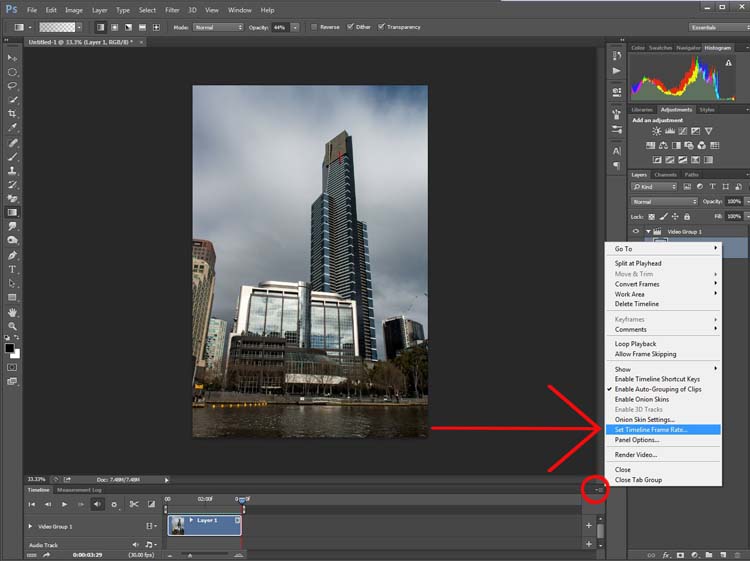Viewport: 750px width, 561px height.
Task: Click the Layer 1 clip in timeline
Action: point(210,526)
